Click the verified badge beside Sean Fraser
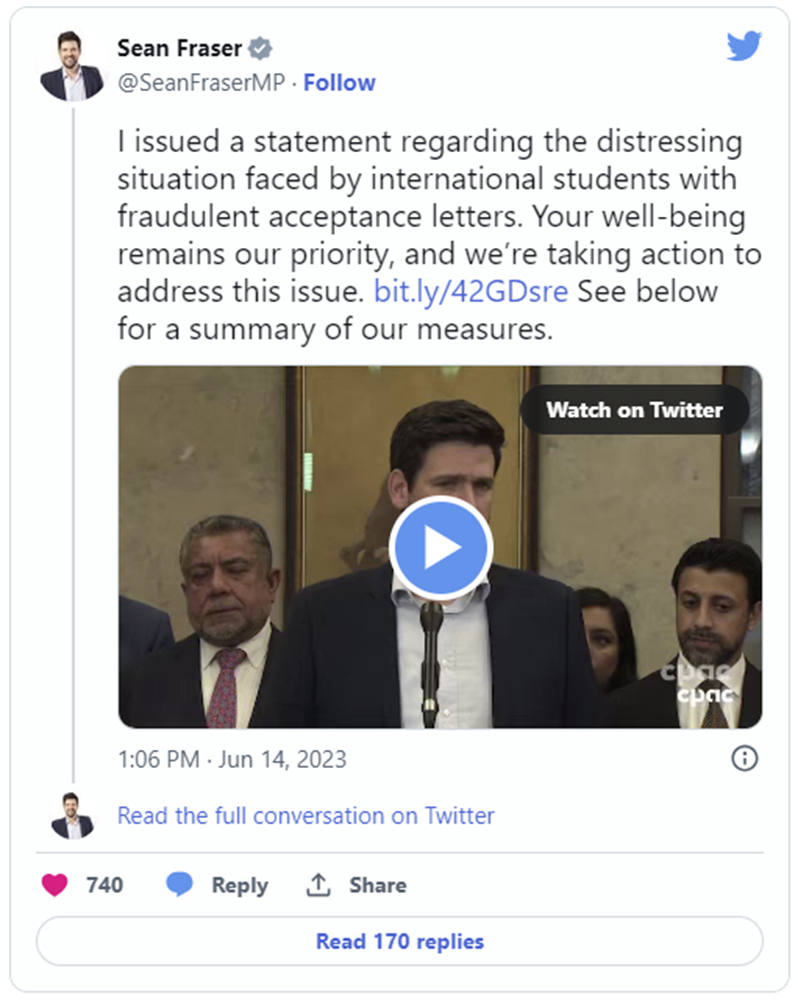This screenshot has height=1002, width=798. [x=260, y=48]
